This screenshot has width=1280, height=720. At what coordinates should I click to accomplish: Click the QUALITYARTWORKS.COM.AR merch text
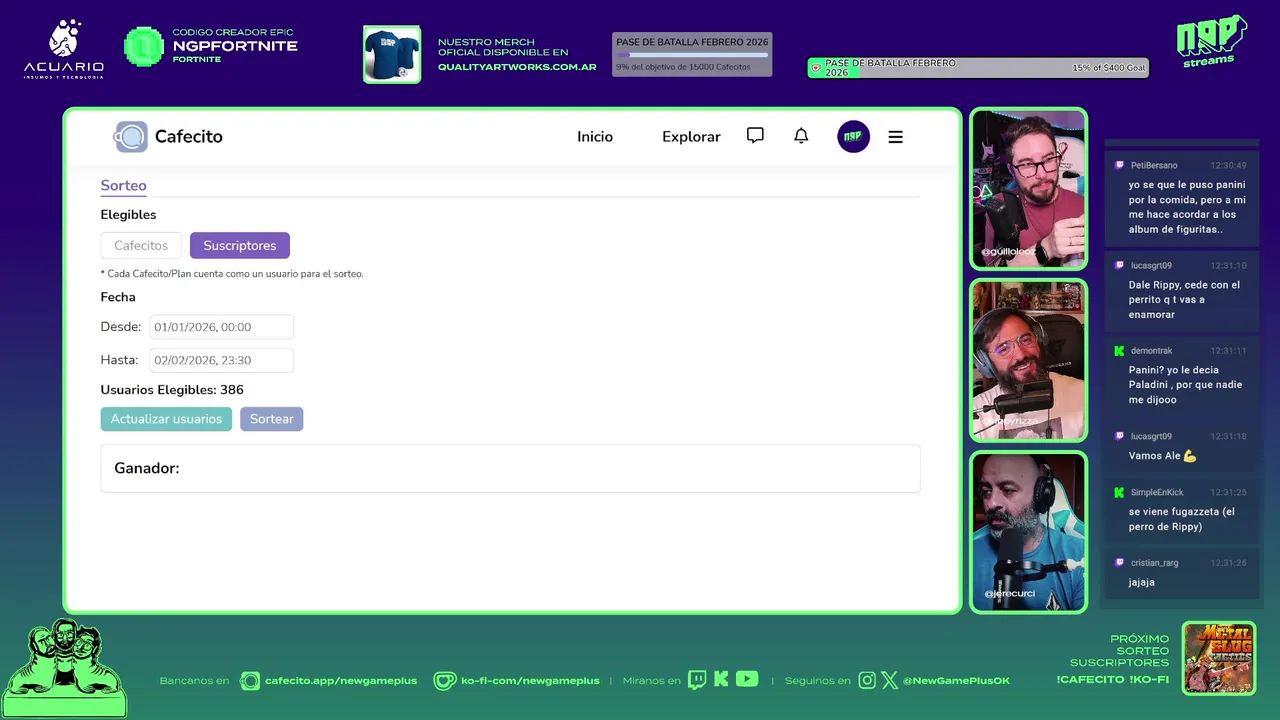[517, 67]
